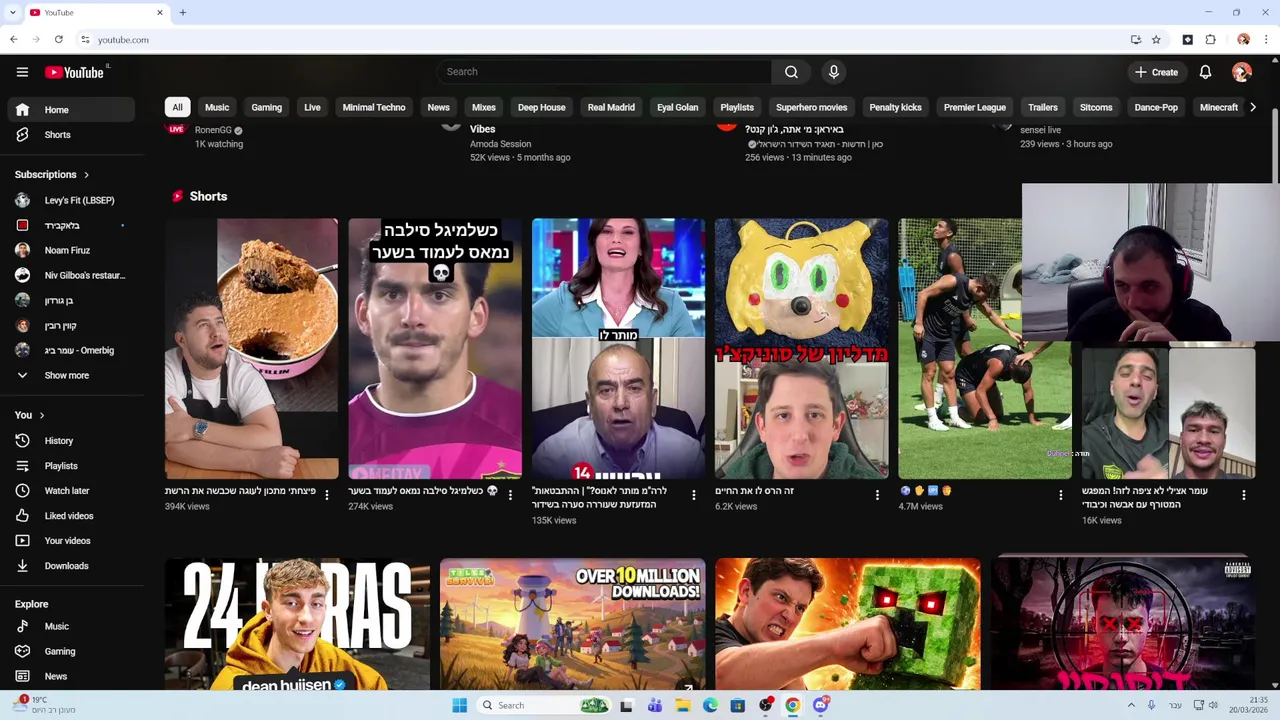Open Niv Gilboa's restaurant channel

pos(69,275)
